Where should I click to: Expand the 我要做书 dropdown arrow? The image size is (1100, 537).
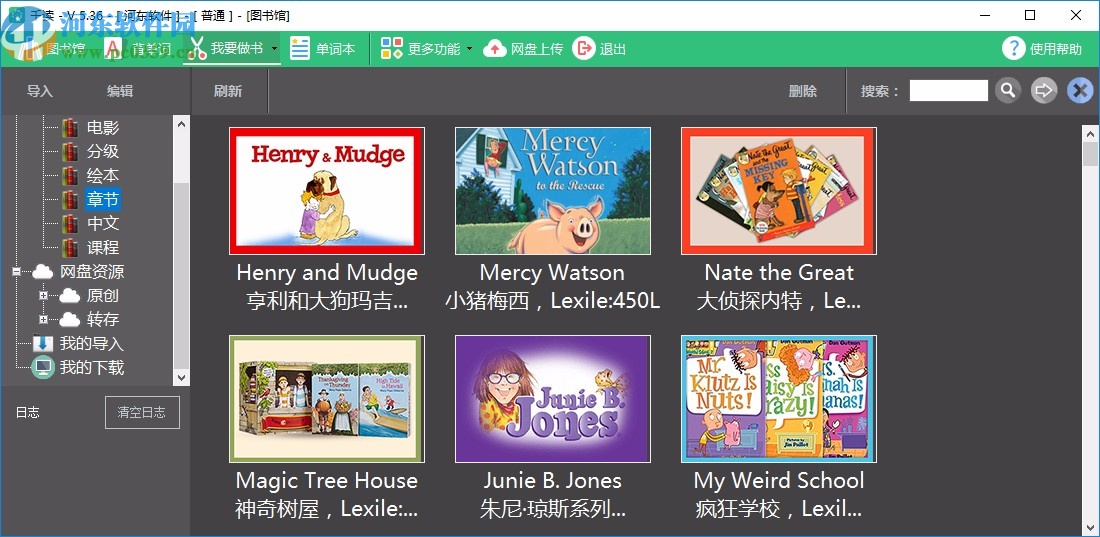[274, 48]
